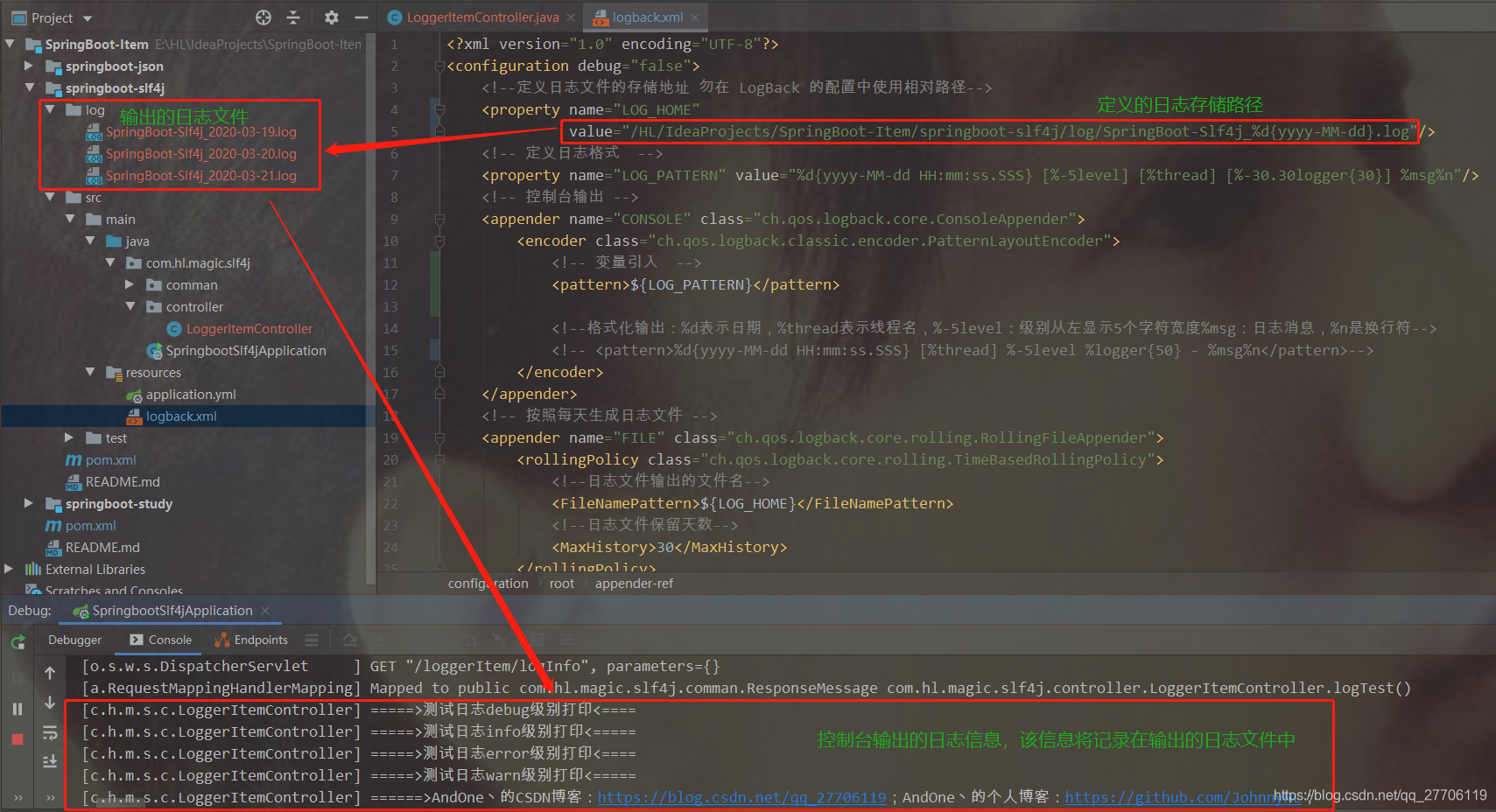Collapse the SpringBoot-Item root node arrow
1496x812 pixels.
(x=10, y=44)
